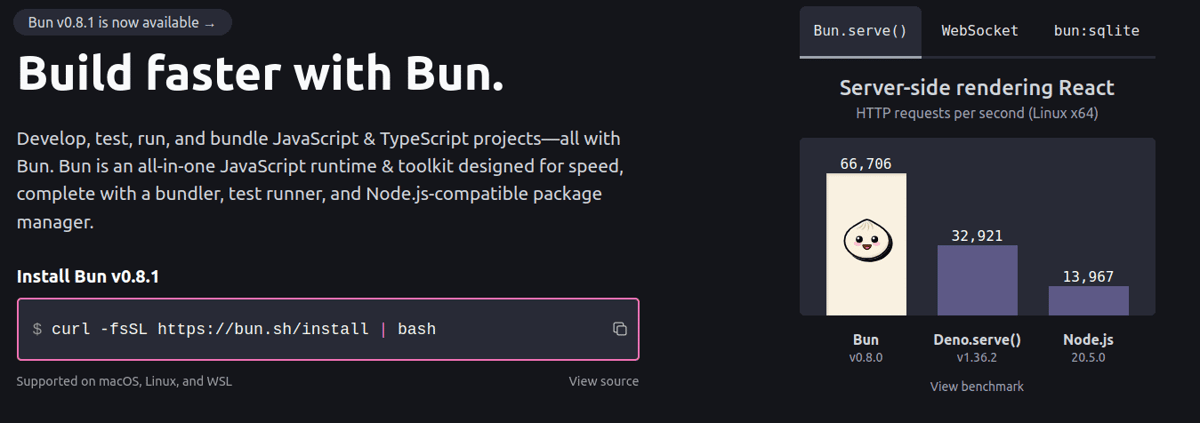
Task: Click the "Supported on macOS, Linux, and WSL" note
Action: pyautogui.click(x=125, y=381)
